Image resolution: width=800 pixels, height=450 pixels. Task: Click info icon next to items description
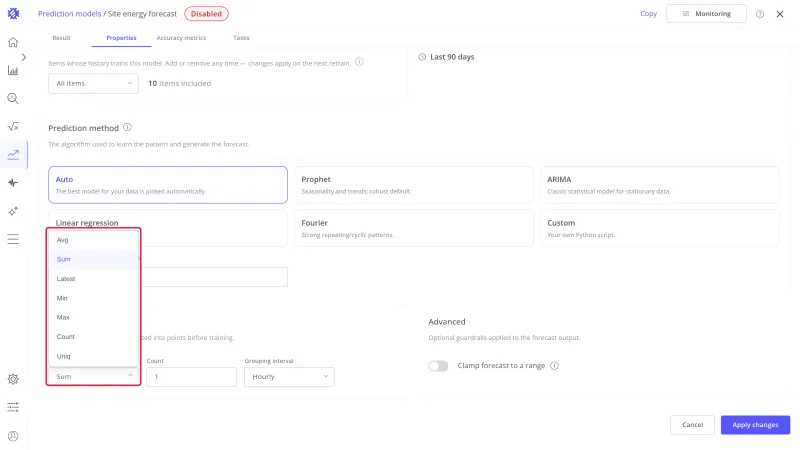359,62
